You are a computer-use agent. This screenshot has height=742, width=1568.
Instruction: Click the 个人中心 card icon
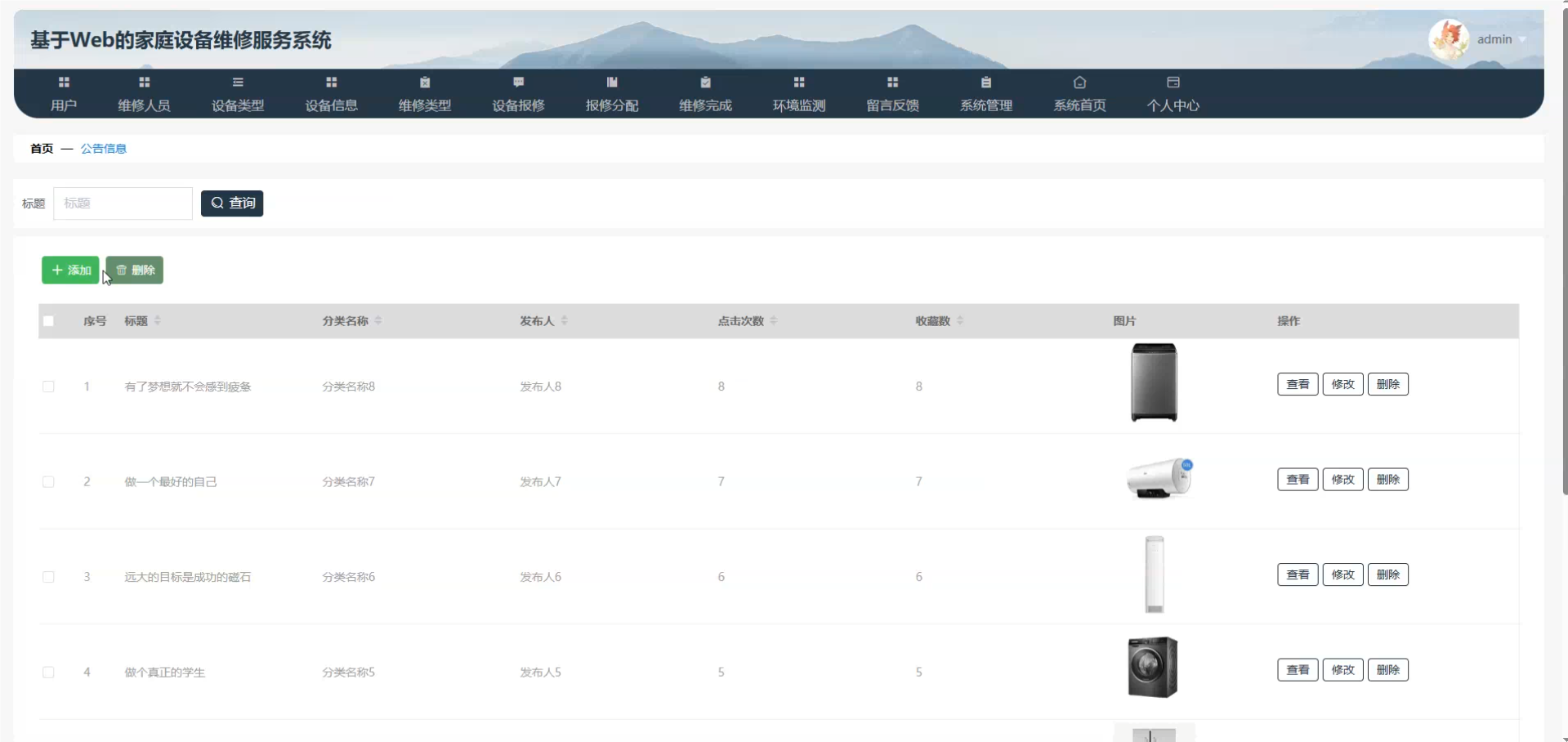(1173, 82)
